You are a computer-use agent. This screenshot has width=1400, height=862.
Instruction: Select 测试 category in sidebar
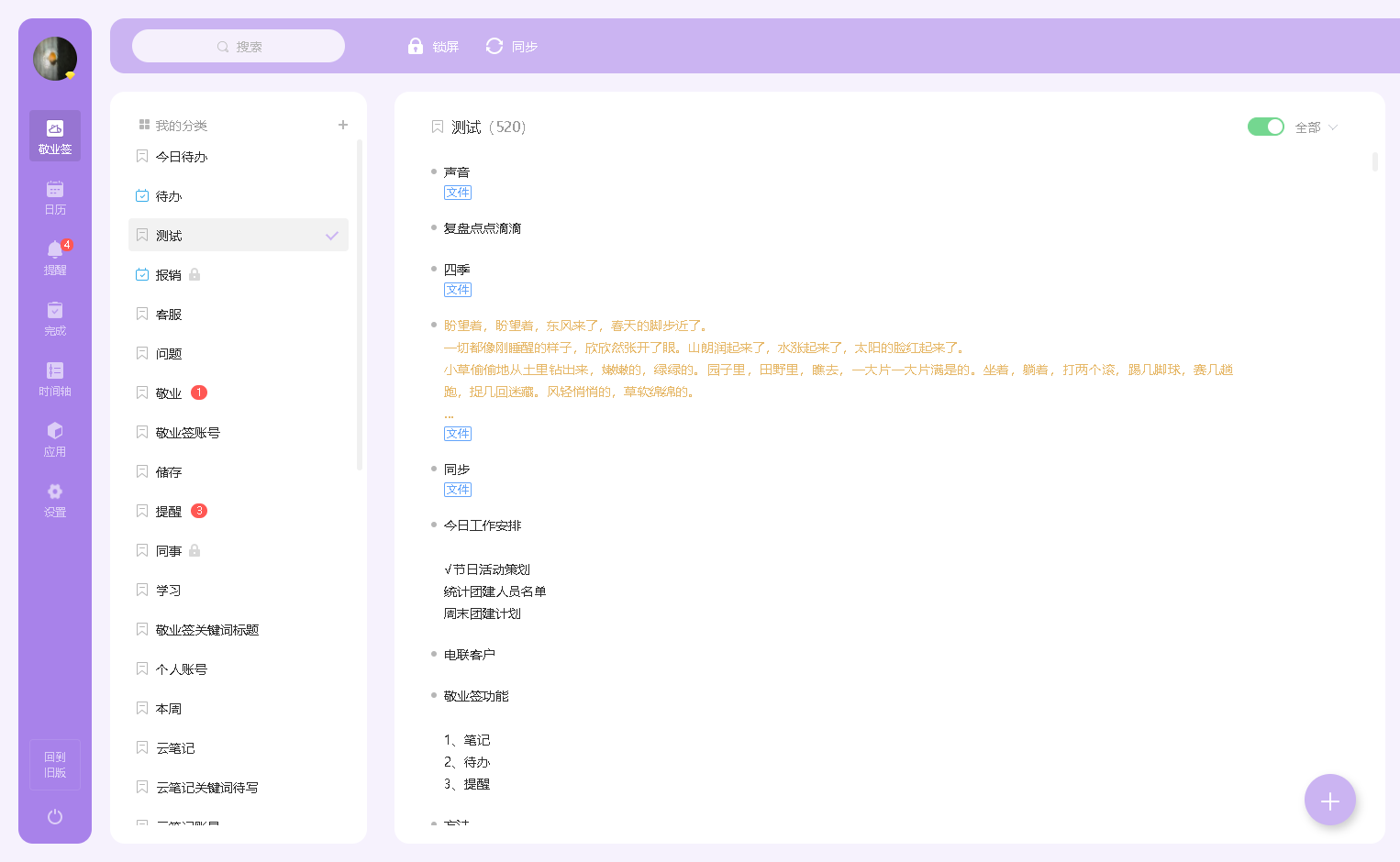(x=239, y=235)
